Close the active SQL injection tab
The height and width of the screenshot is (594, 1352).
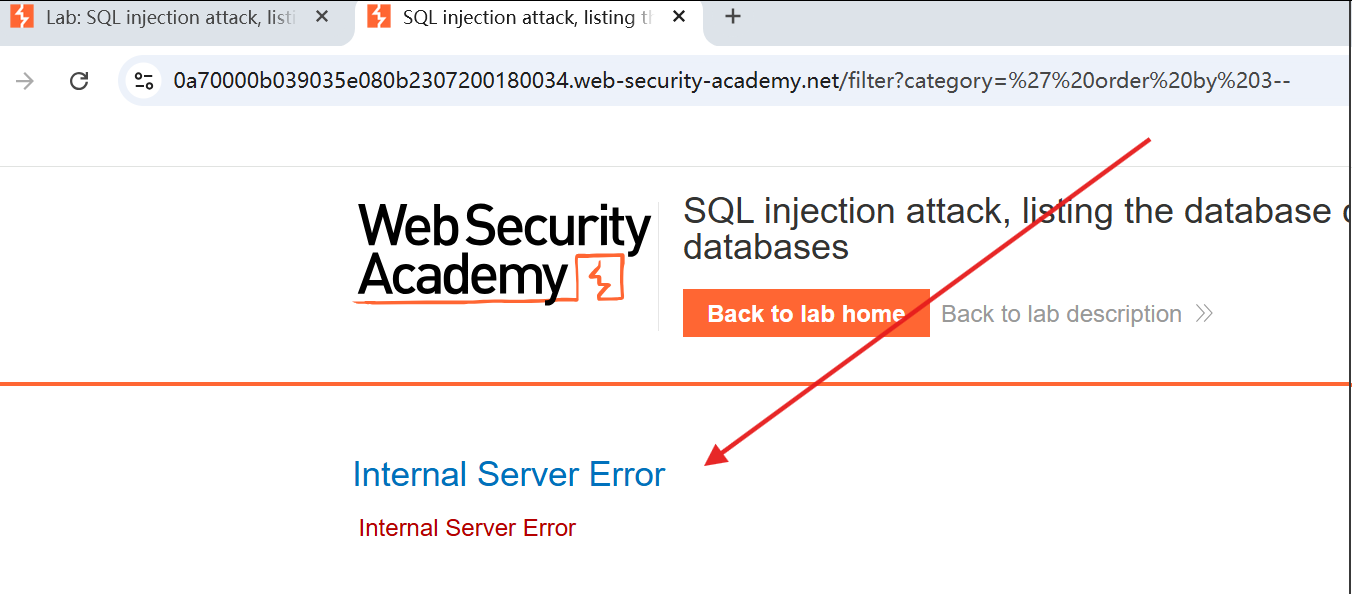pyautogui.click(x=679, y=17)
